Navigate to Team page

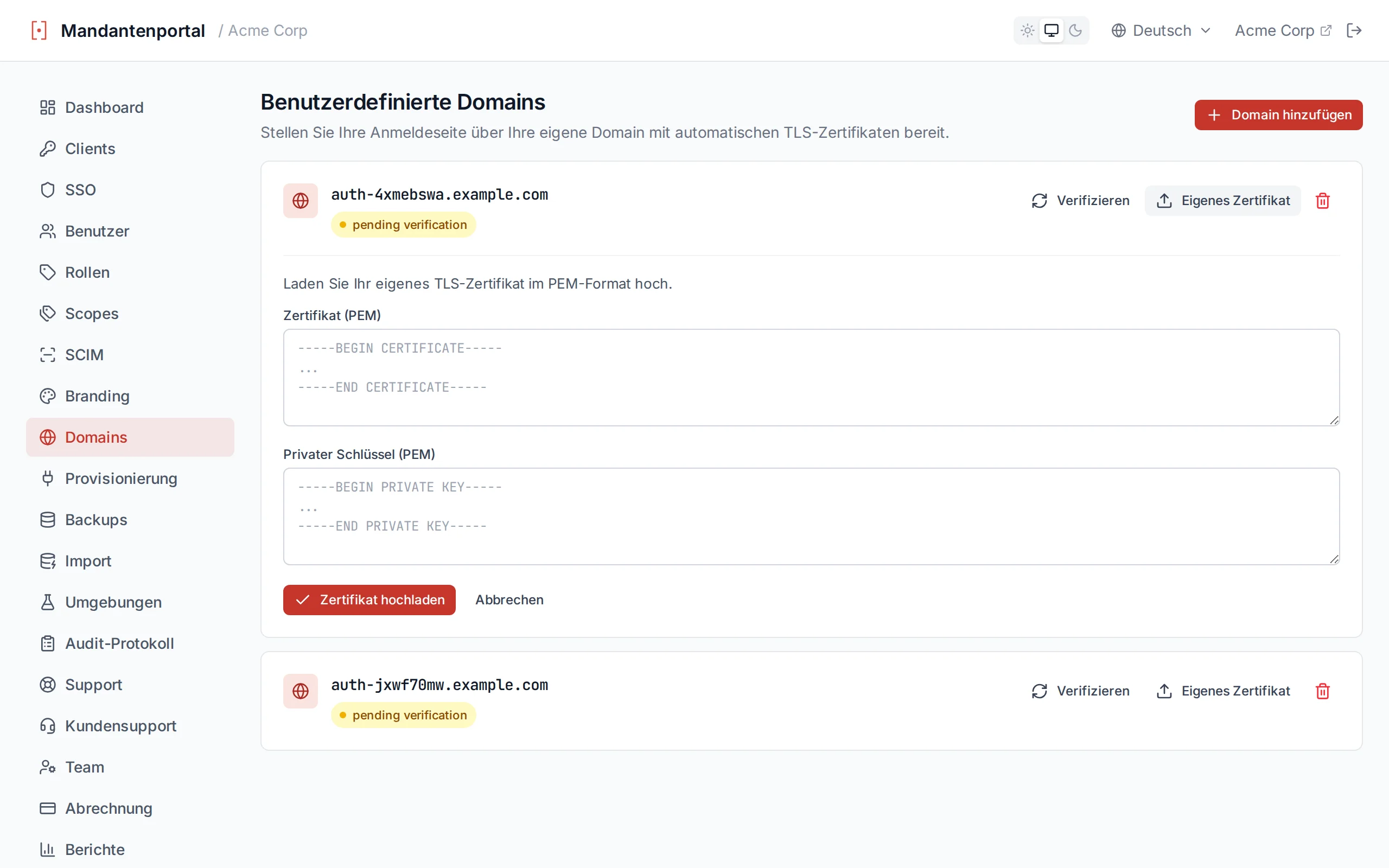[130, 767]
